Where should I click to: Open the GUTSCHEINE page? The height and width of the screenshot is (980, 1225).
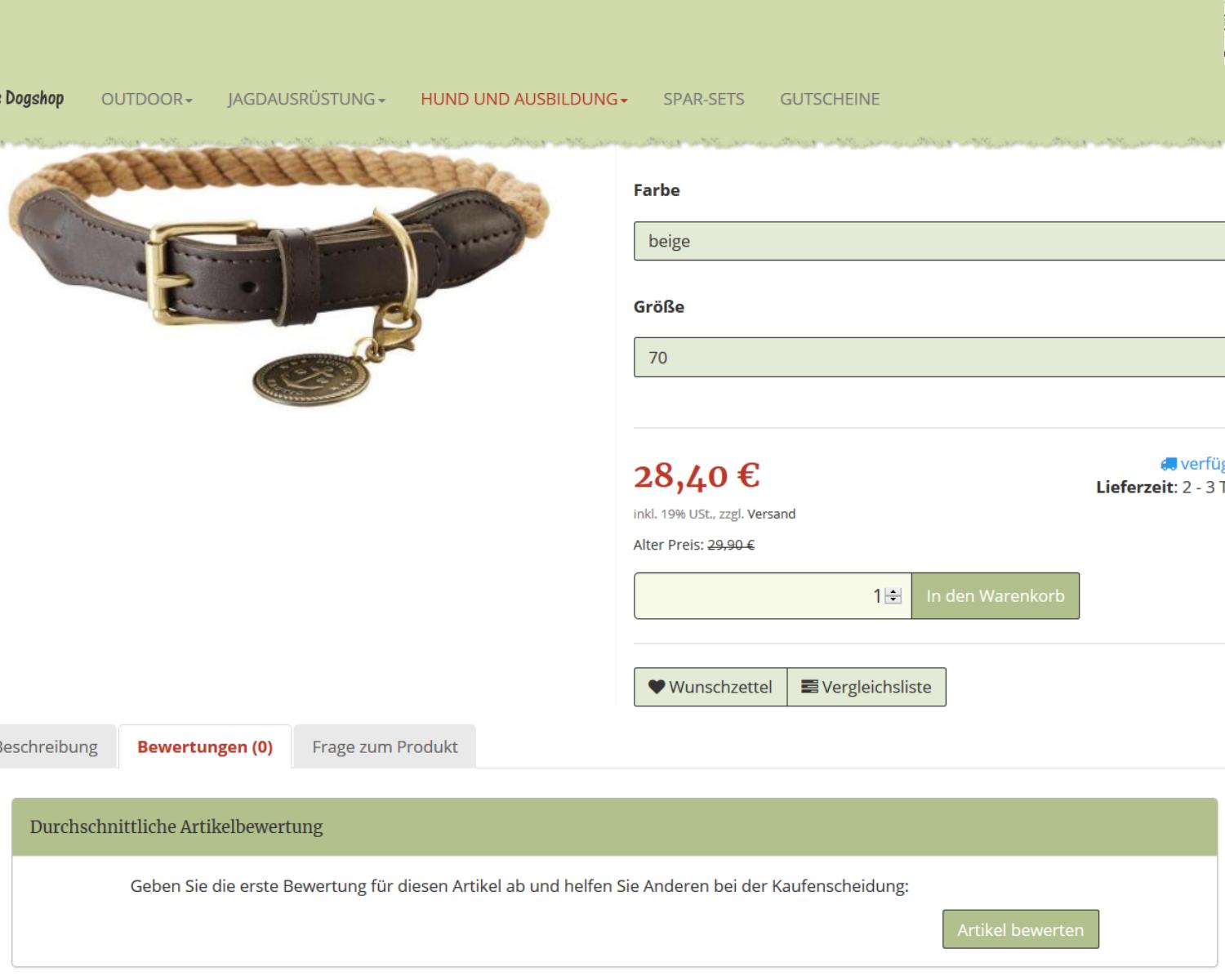pyautogui.click(x=830, y=99)
